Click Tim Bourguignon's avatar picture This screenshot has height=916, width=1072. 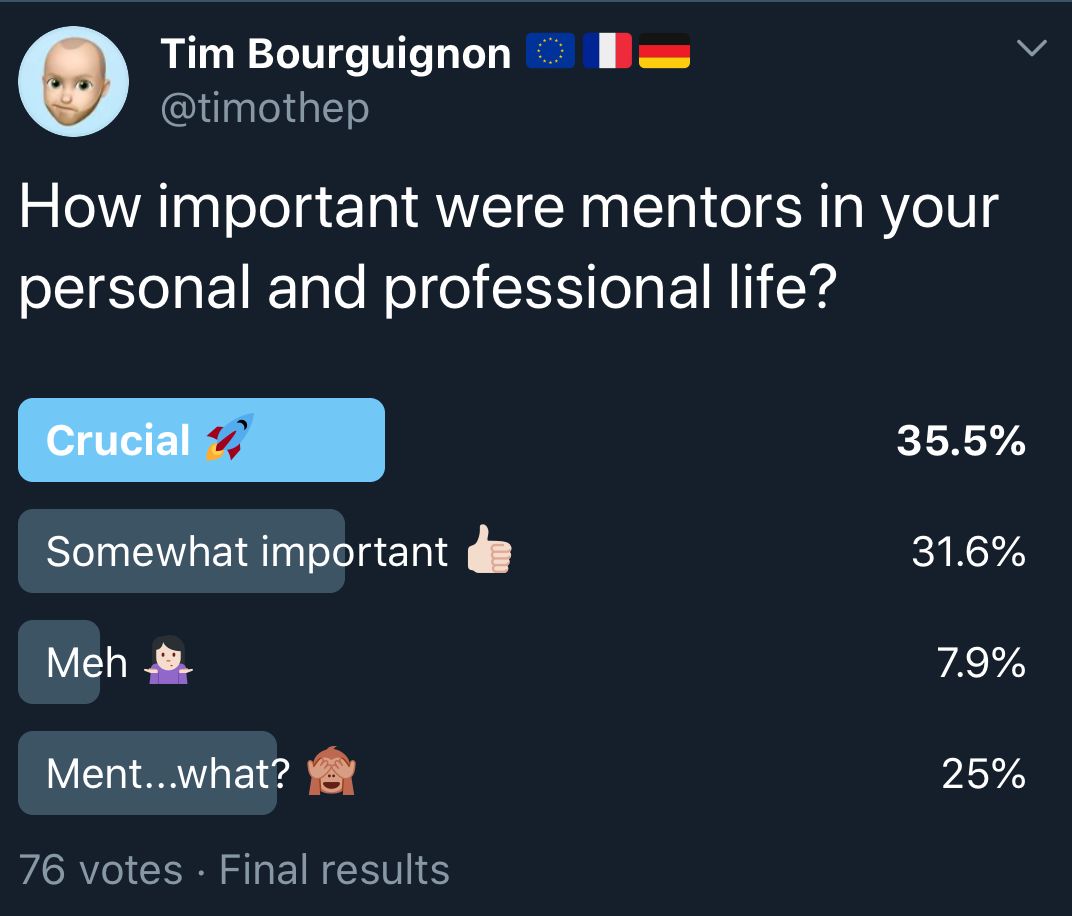pos(73,81)
